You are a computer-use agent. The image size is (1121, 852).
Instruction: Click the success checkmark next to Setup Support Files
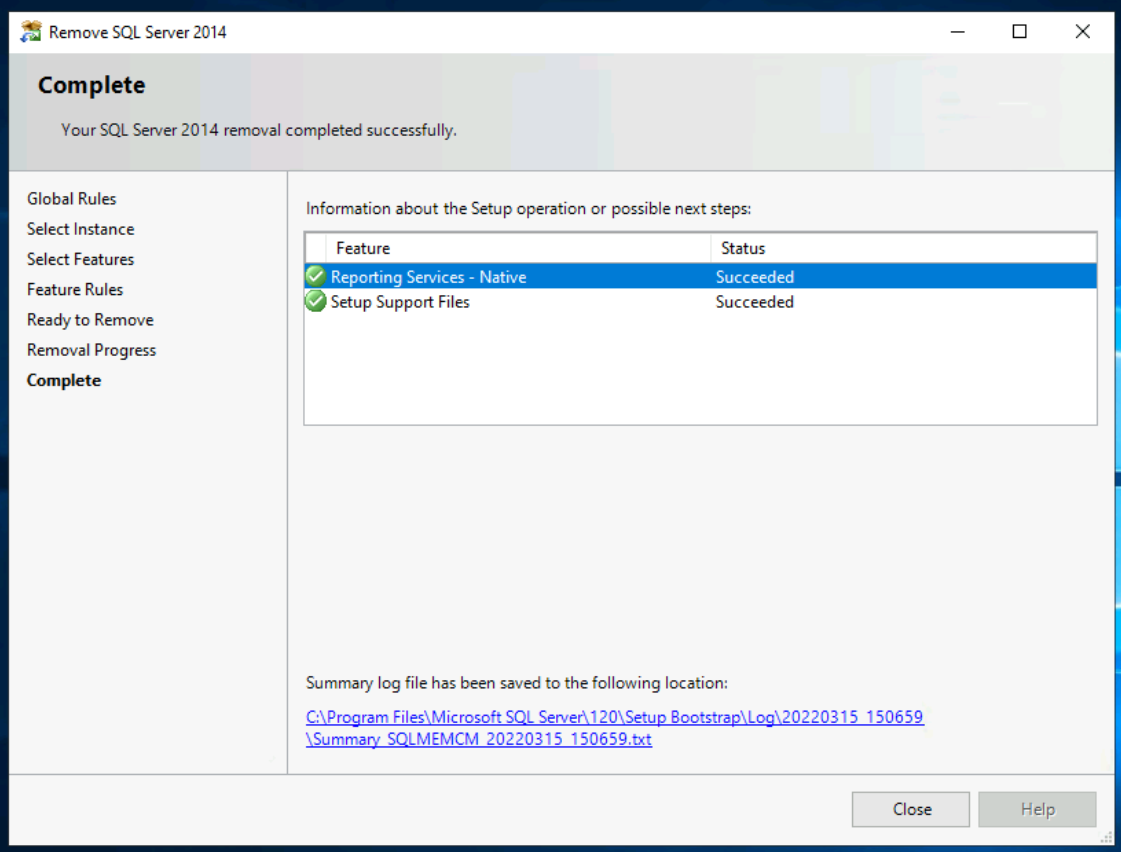pyautogui.click(x=315, y=301)
